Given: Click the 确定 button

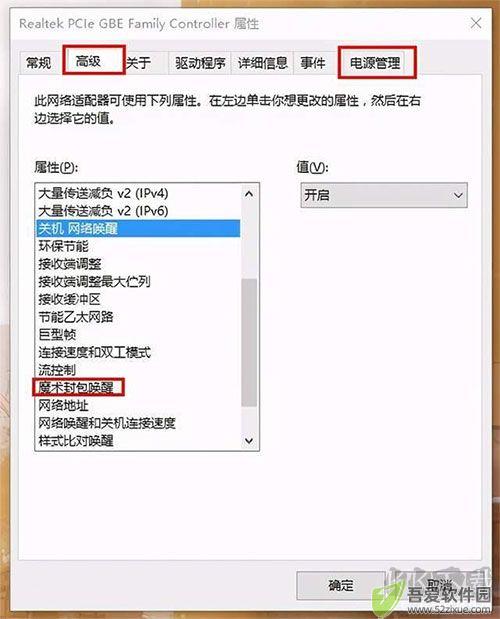Looking at the screenshot, I should point(341,585).
